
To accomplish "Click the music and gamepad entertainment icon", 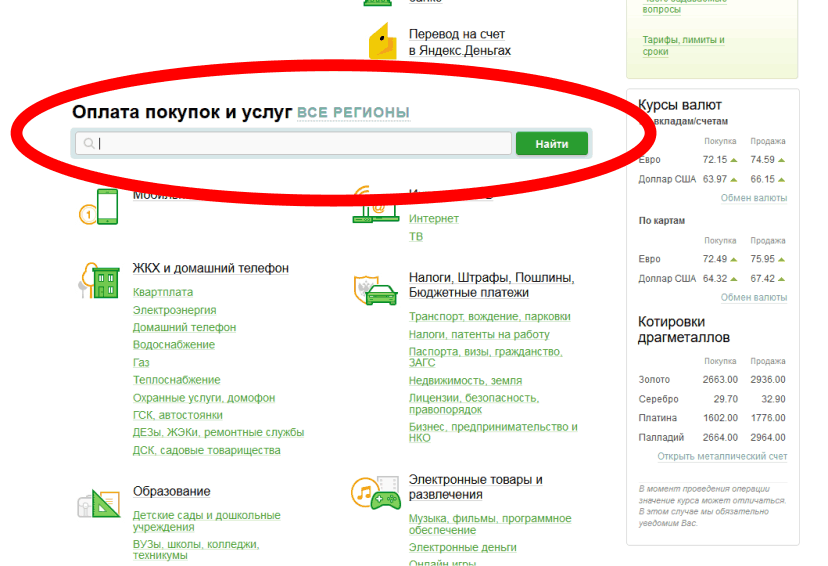I will tap(375, 493).
